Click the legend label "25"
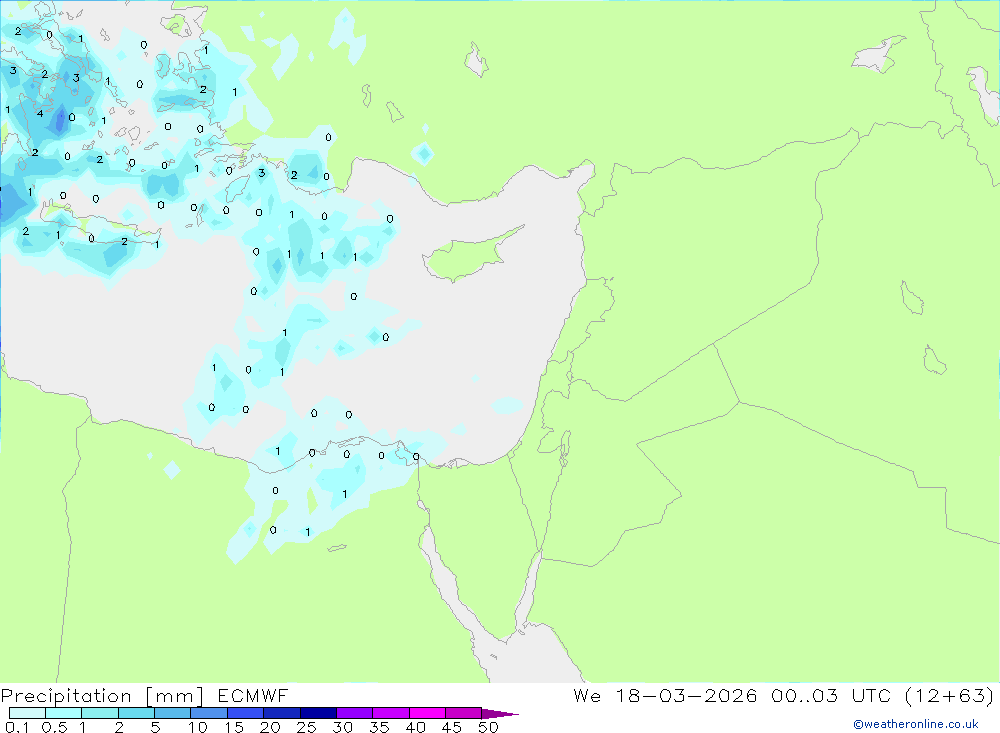The width and height of the screenshot is (1000, 733). click(x=306, y=727)
